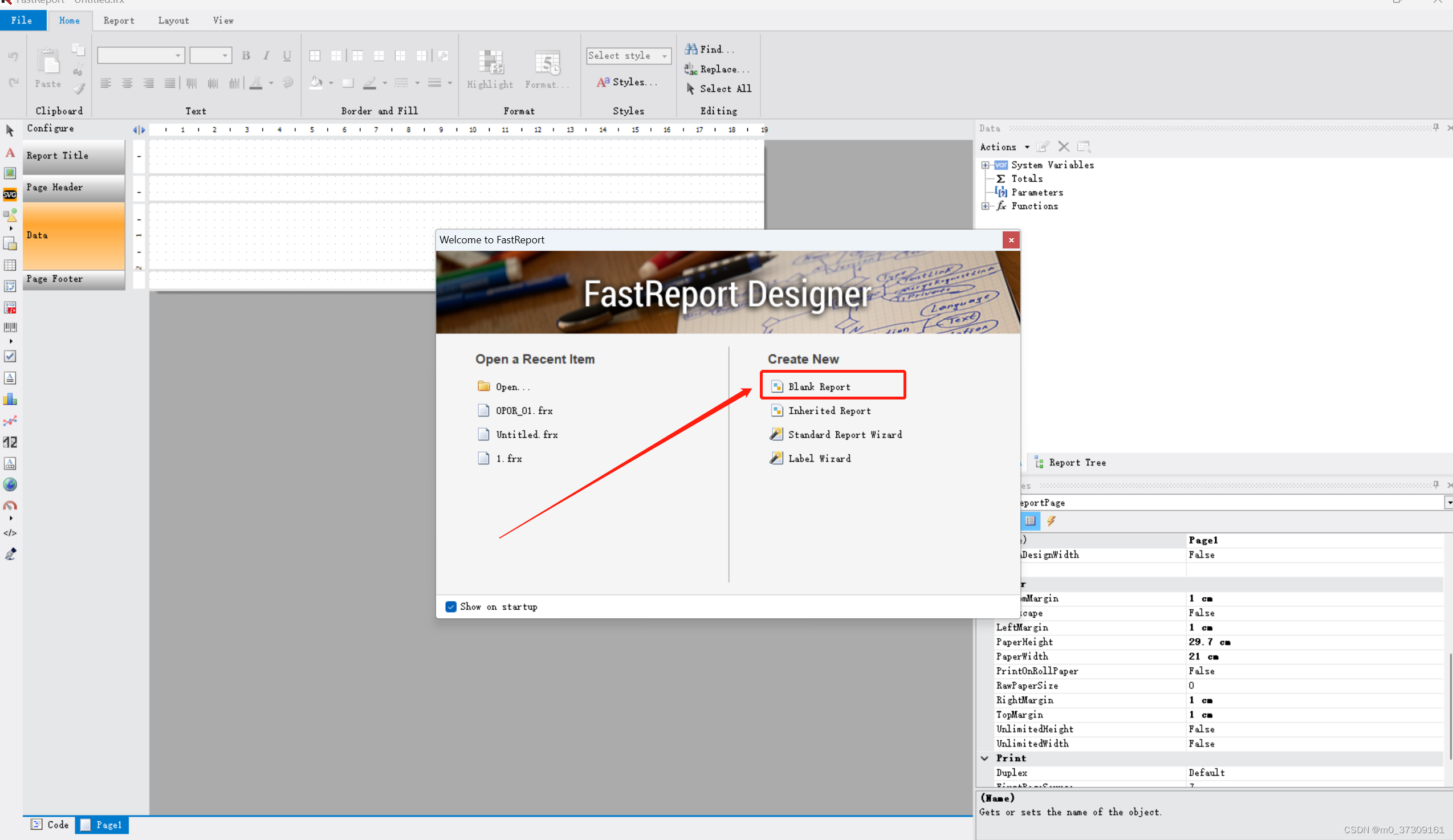Screen dimensions: 1453x840
Task: Uncheck the Show on startup checkbox
Action: coord(451,606)
